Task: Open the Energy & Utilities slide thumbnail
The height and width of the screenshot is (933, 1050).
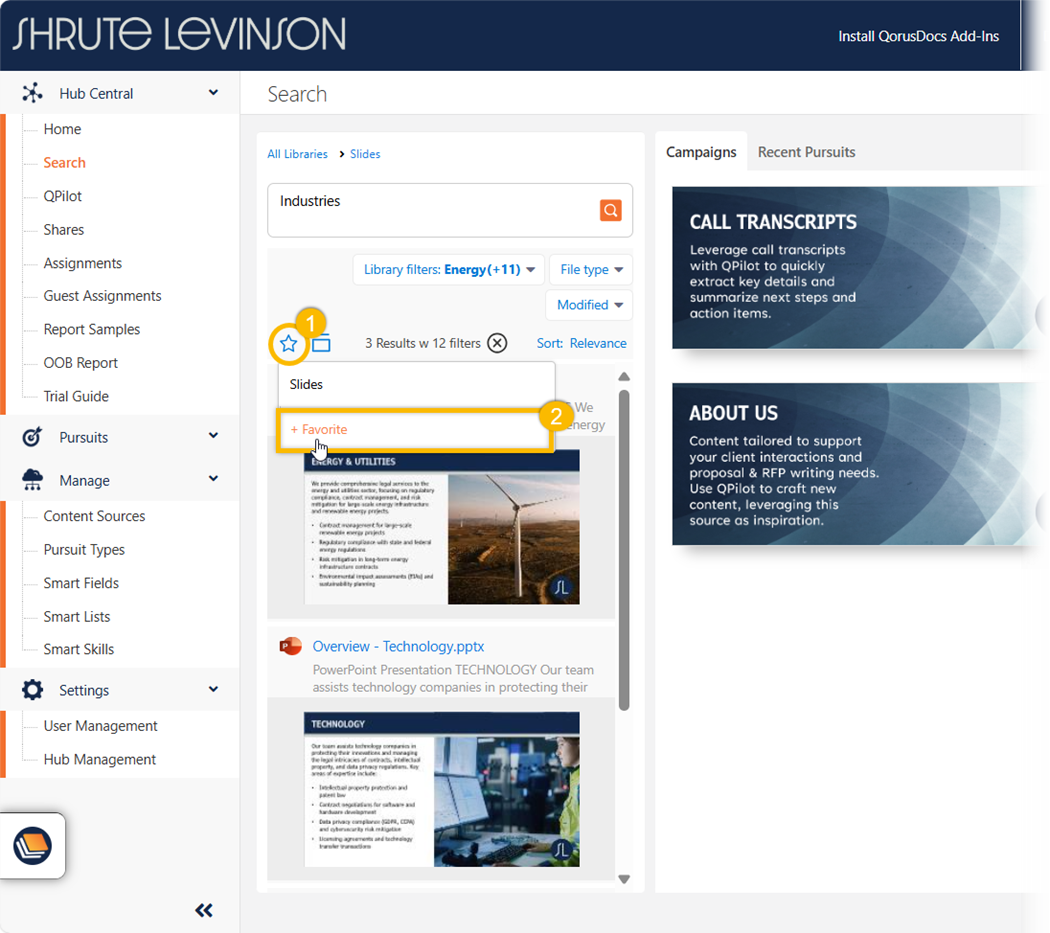Action: pos(442,528)
